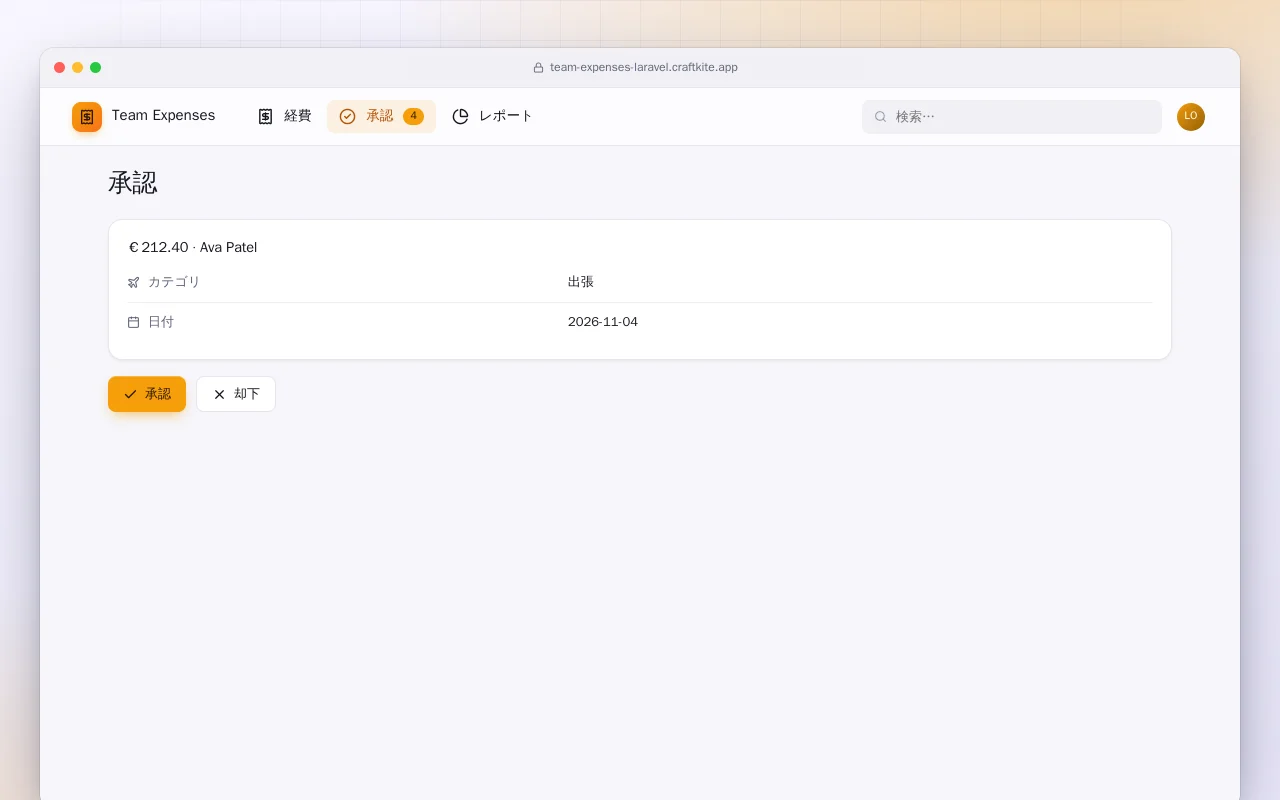Open the 承認 approvals tab in navigation
The width and height of the screenshot is (1280, 800).
tap(381, 116)
